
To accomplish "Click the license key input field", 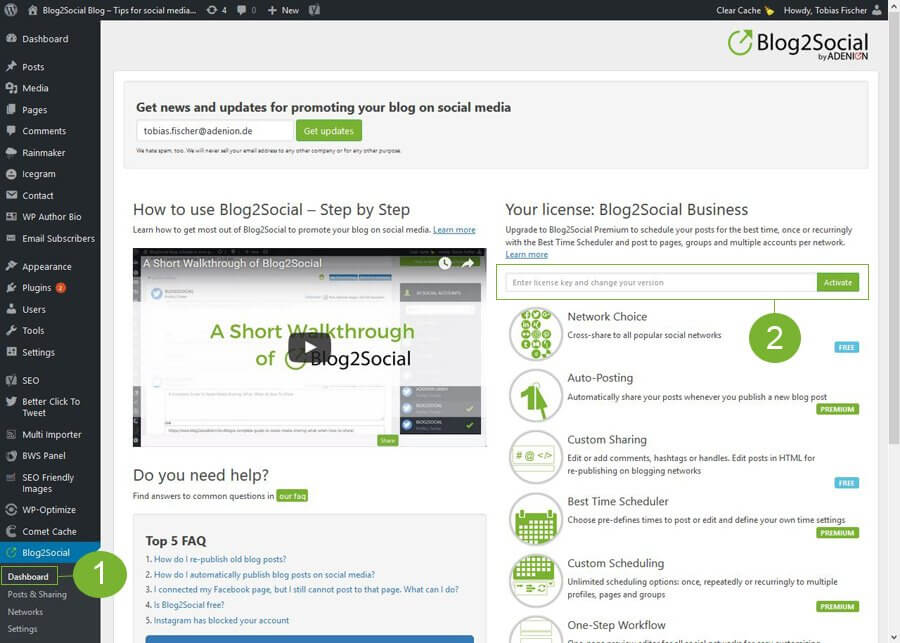I will point(661,282).
